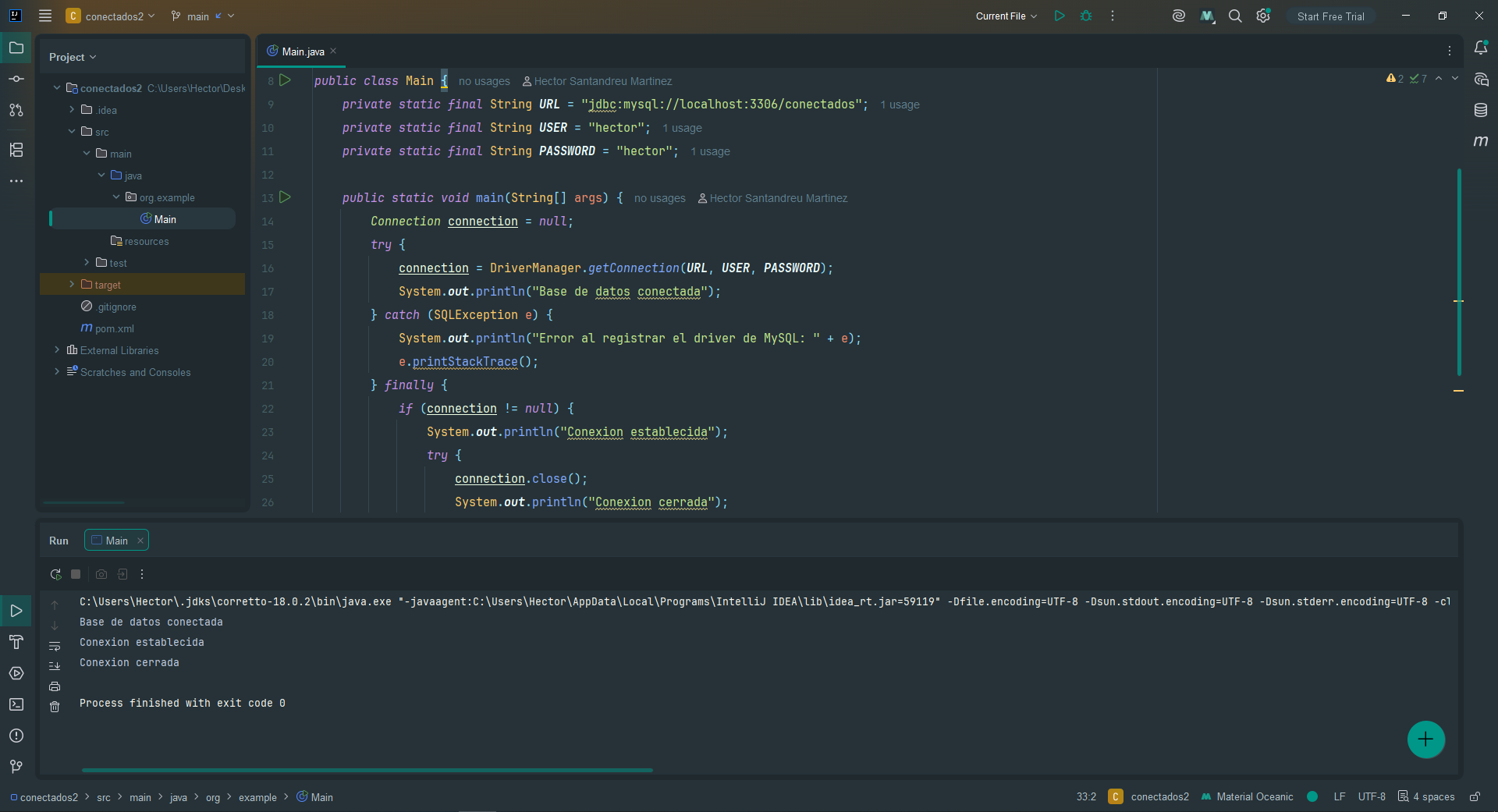Open more run actions menu
1498x812 pixels.
[x=1113, y=16]
